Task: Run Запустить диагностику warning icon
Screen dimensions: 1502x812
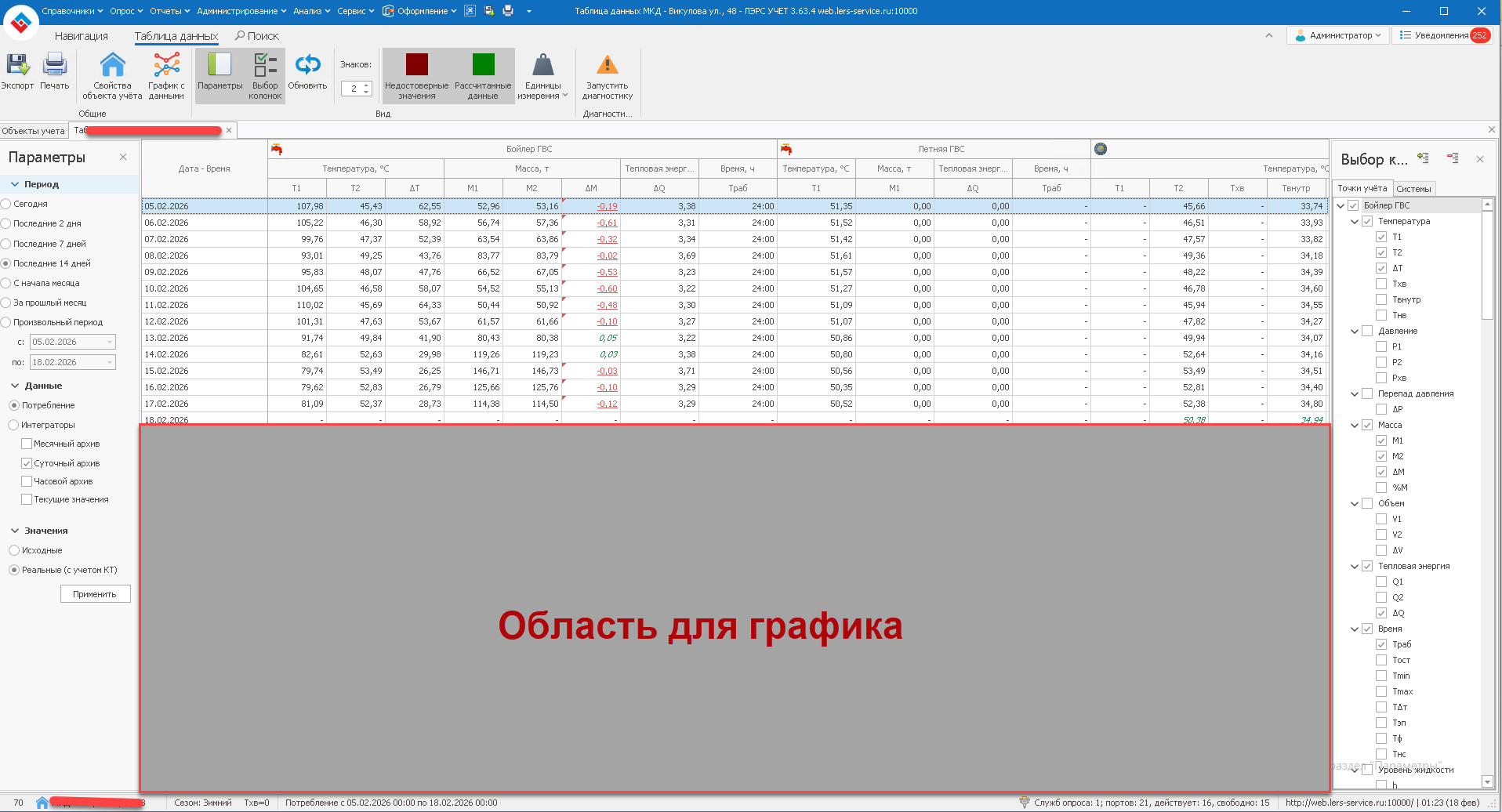Action: [607, 66]
